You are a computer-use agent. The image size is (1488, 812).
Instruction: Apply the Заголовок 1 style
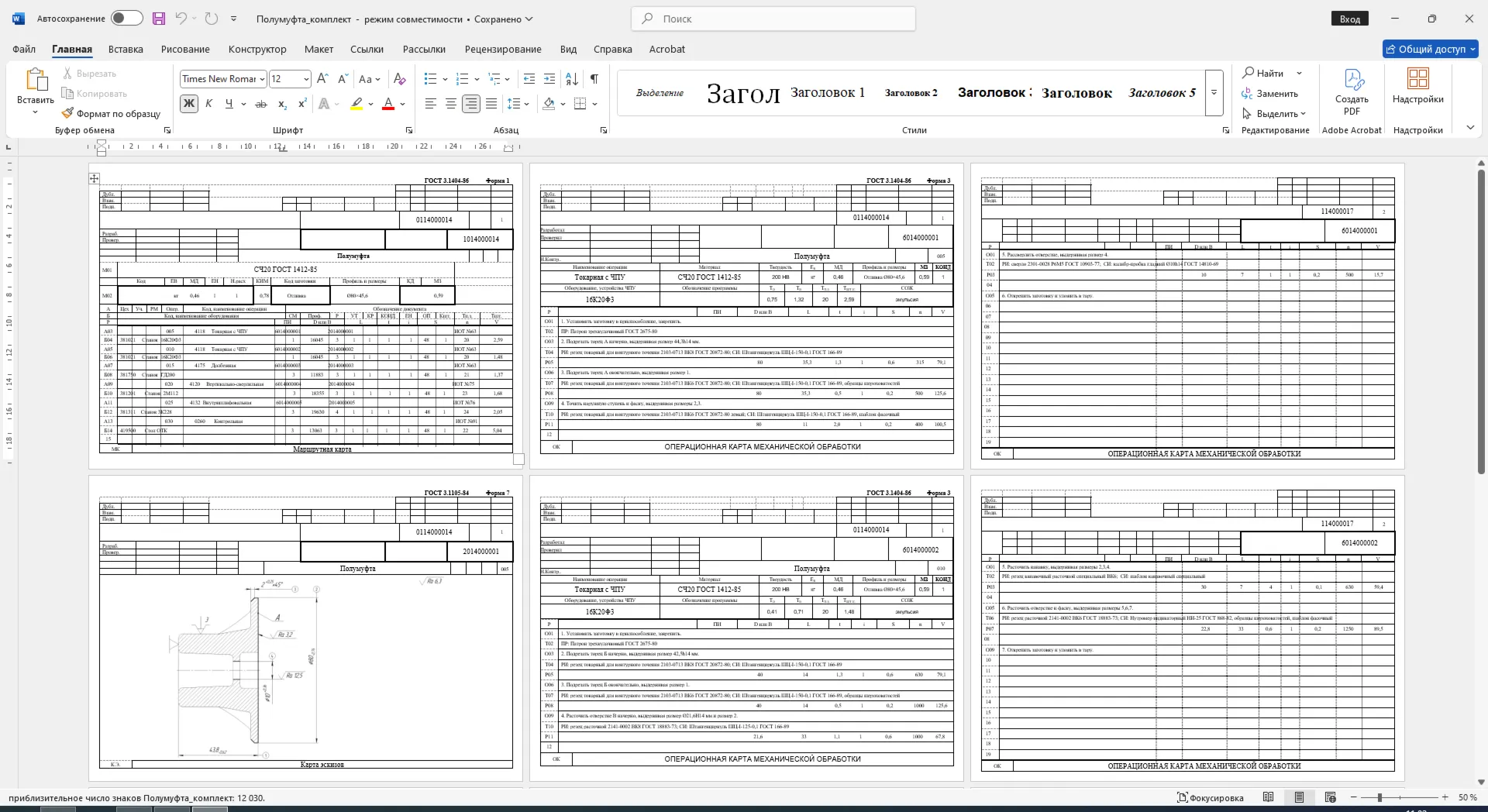(x=828, y=92)
